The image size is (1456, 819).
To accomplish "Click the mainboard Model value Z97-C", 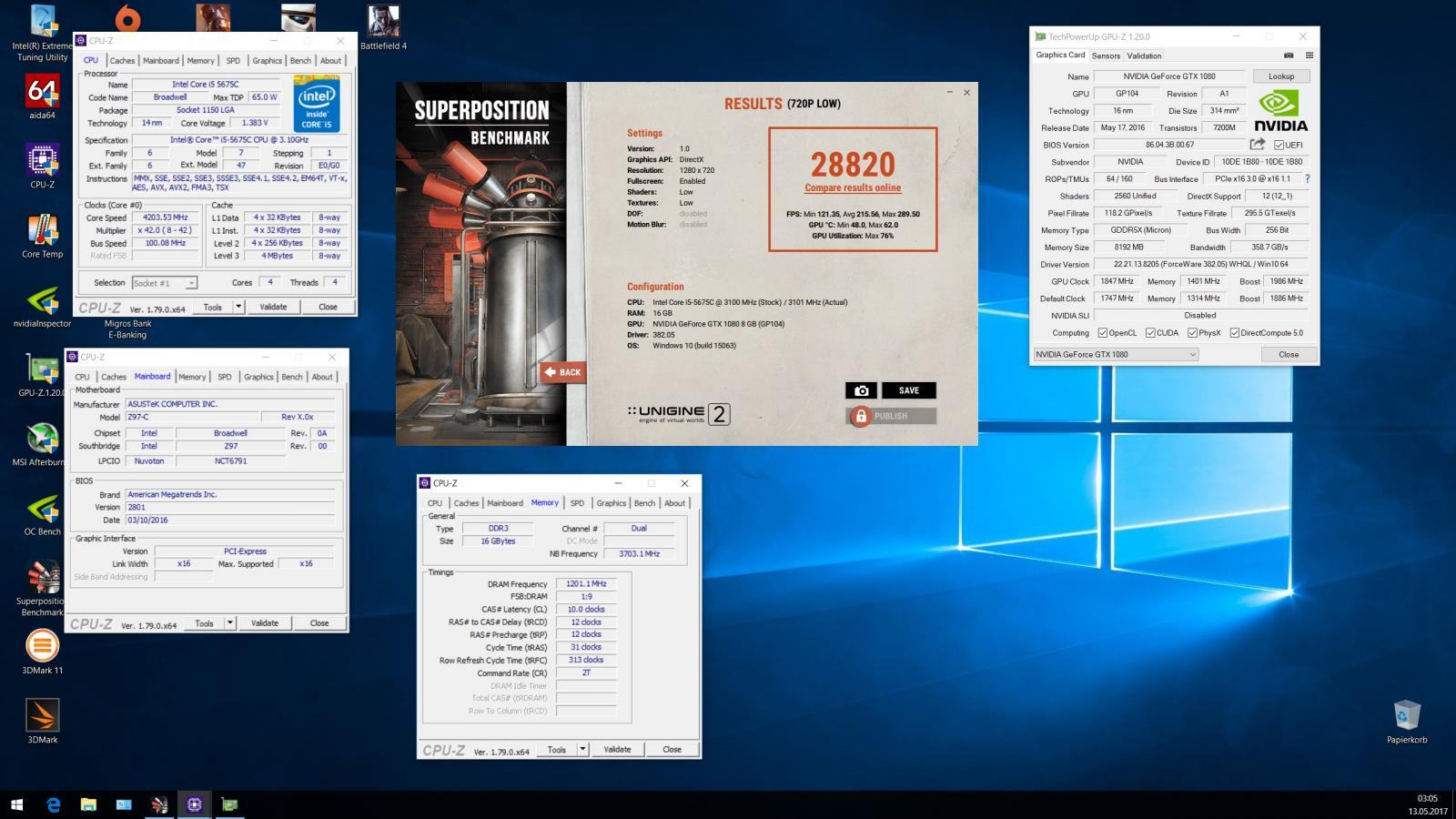I will tap(192, 417).
